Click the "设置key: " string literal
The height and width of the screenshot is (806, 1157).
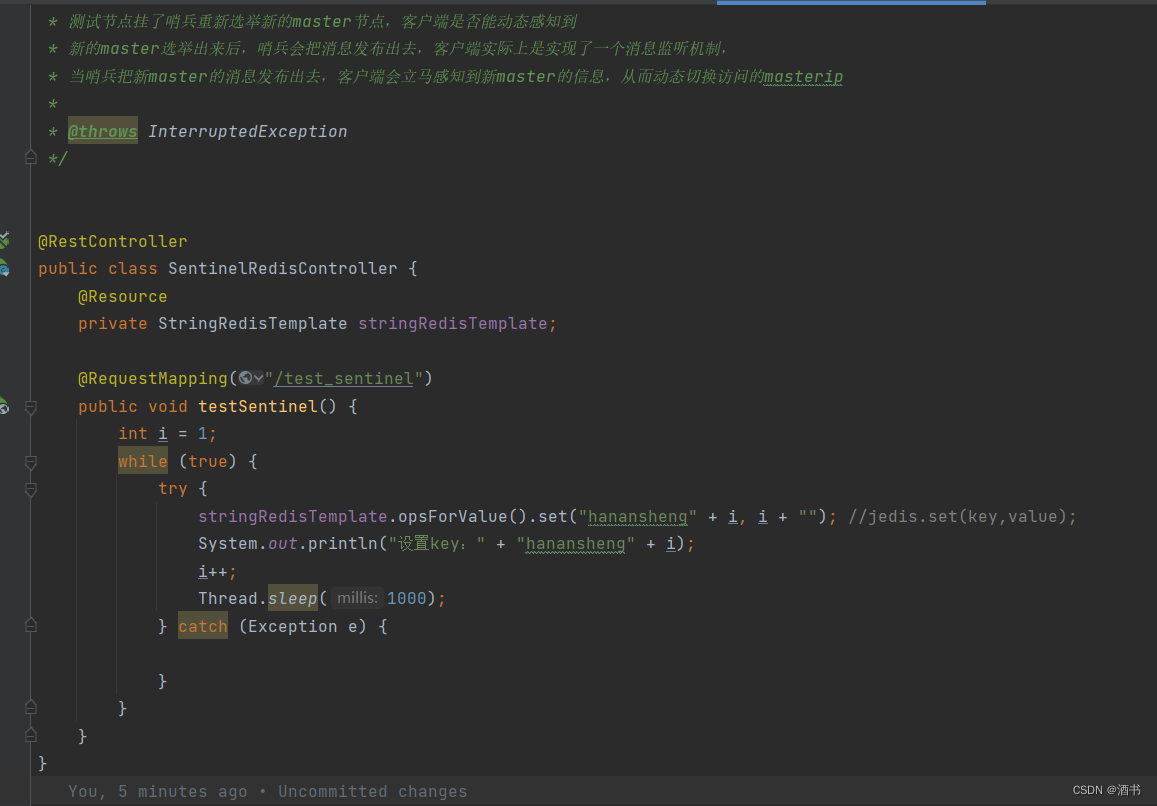click(437, 544)
